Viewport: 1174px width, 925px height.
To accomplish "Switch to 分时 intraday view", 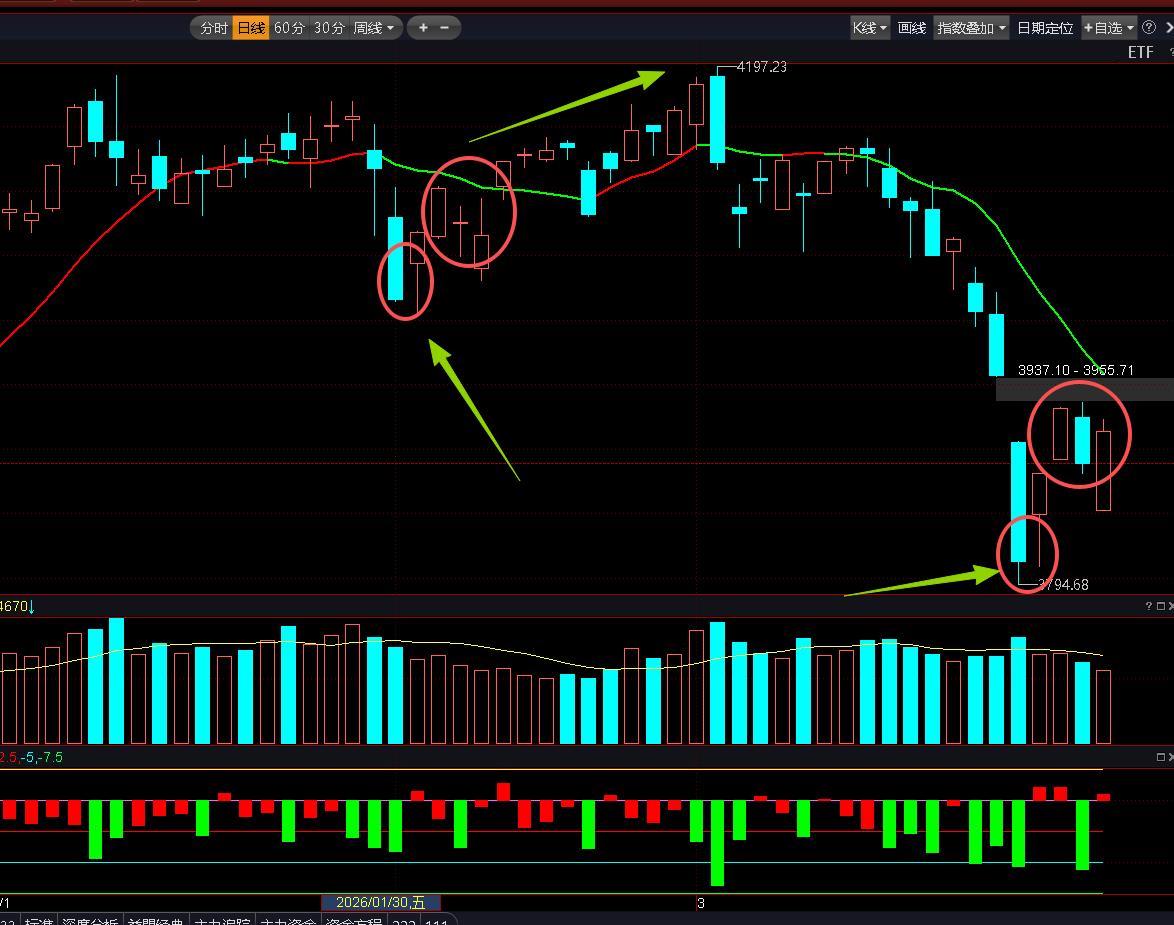I will pos(213,28).
